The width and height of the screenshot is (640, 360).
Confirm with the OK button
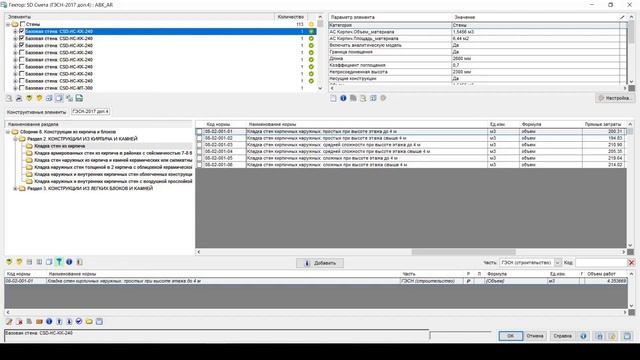(510, 336)
